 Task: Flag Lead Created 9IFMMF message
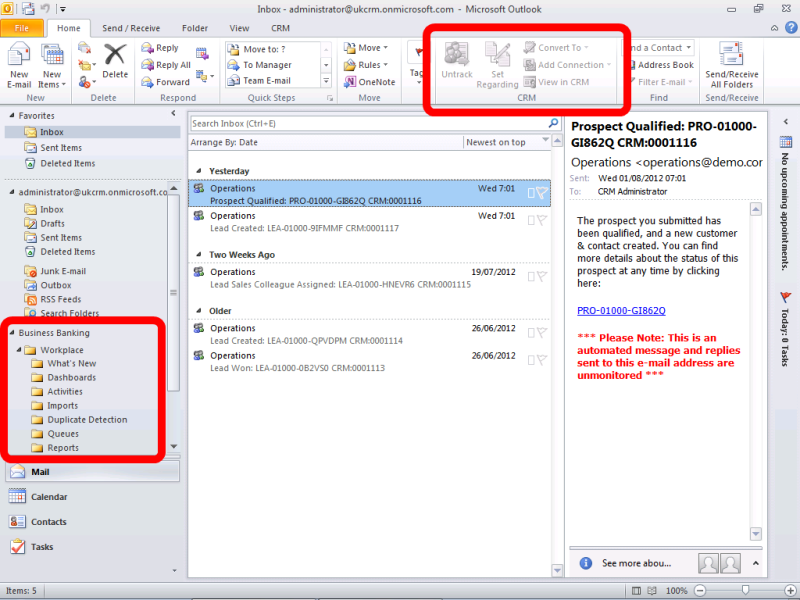[x=542, y=220]
